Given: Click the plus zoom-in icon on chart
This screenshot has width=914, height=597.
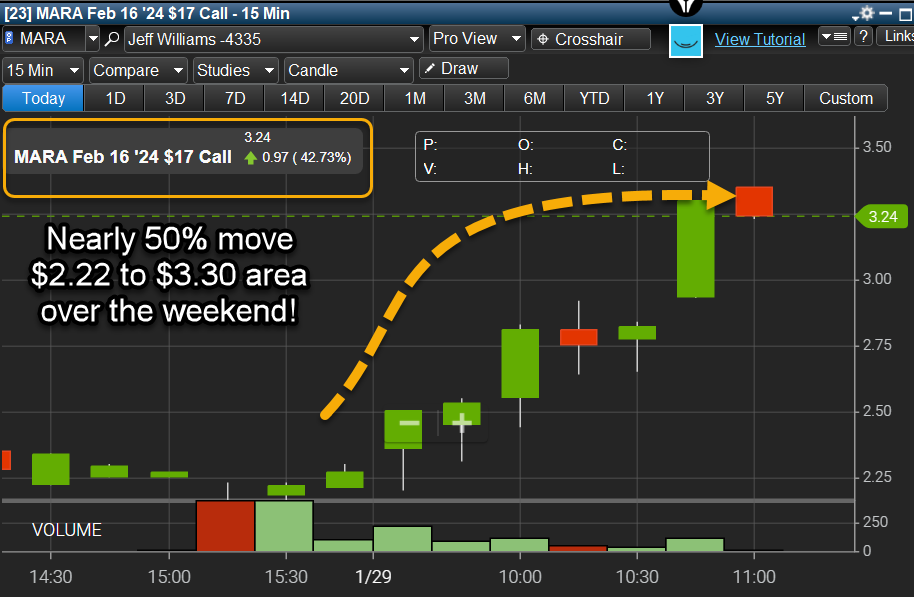Looking at the screenshot, I should (x=461, y=422).
